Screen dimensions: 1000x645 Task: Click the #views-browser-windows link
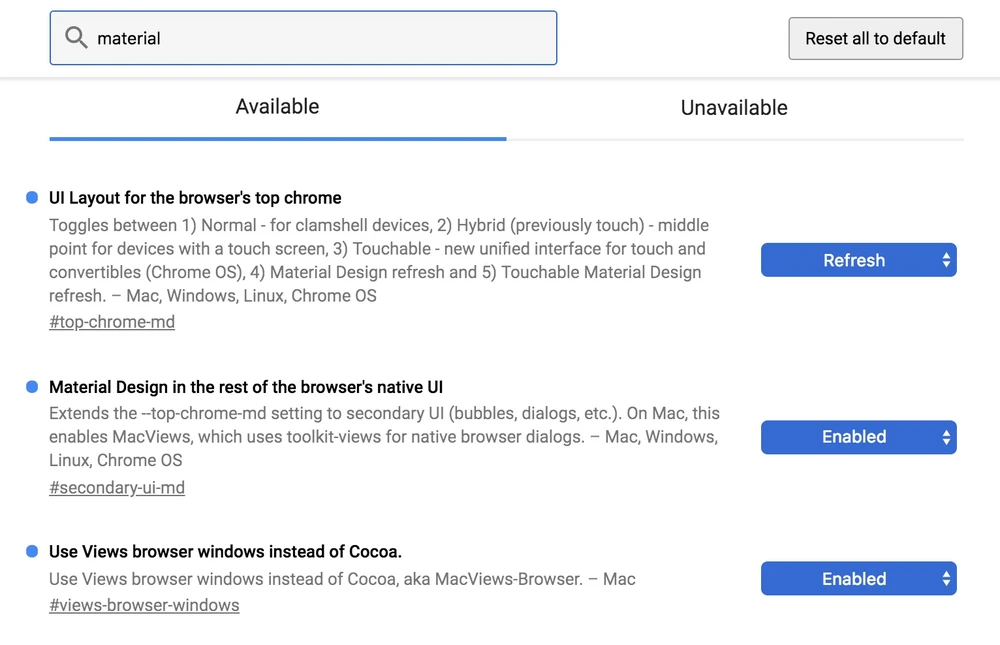pyautogui.click(x=144, y=605)
